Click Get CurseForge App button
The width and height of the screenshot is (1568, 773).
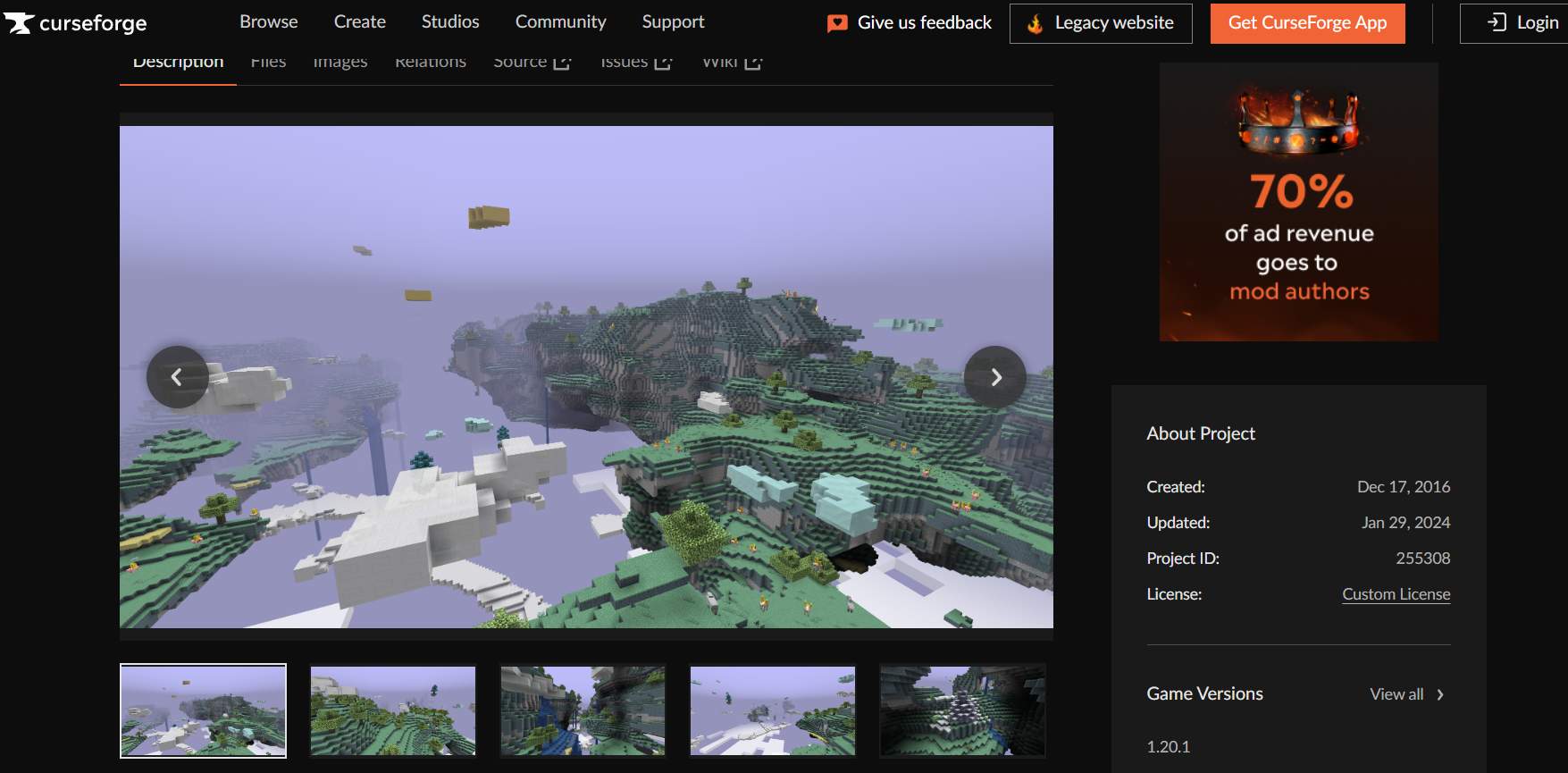click(x=1308, y=23)
